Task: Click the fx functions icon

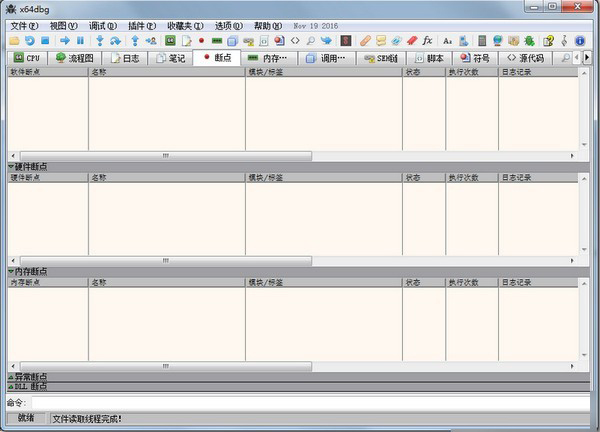Action: 427,41
